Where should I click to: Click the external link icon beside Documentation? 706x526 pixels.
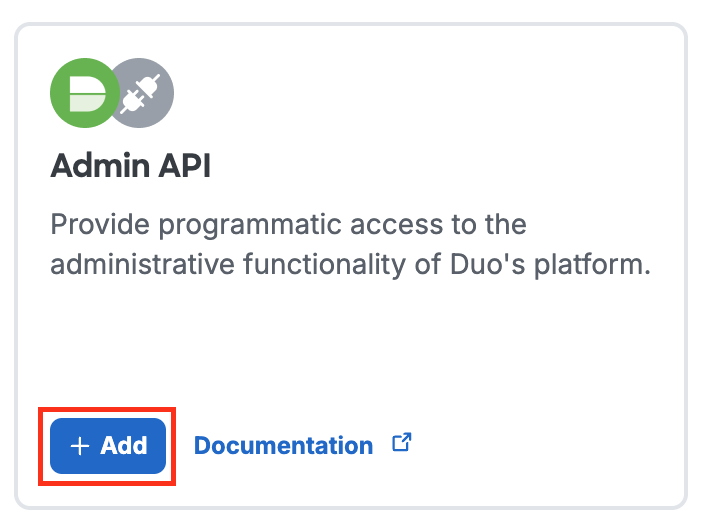402,442
